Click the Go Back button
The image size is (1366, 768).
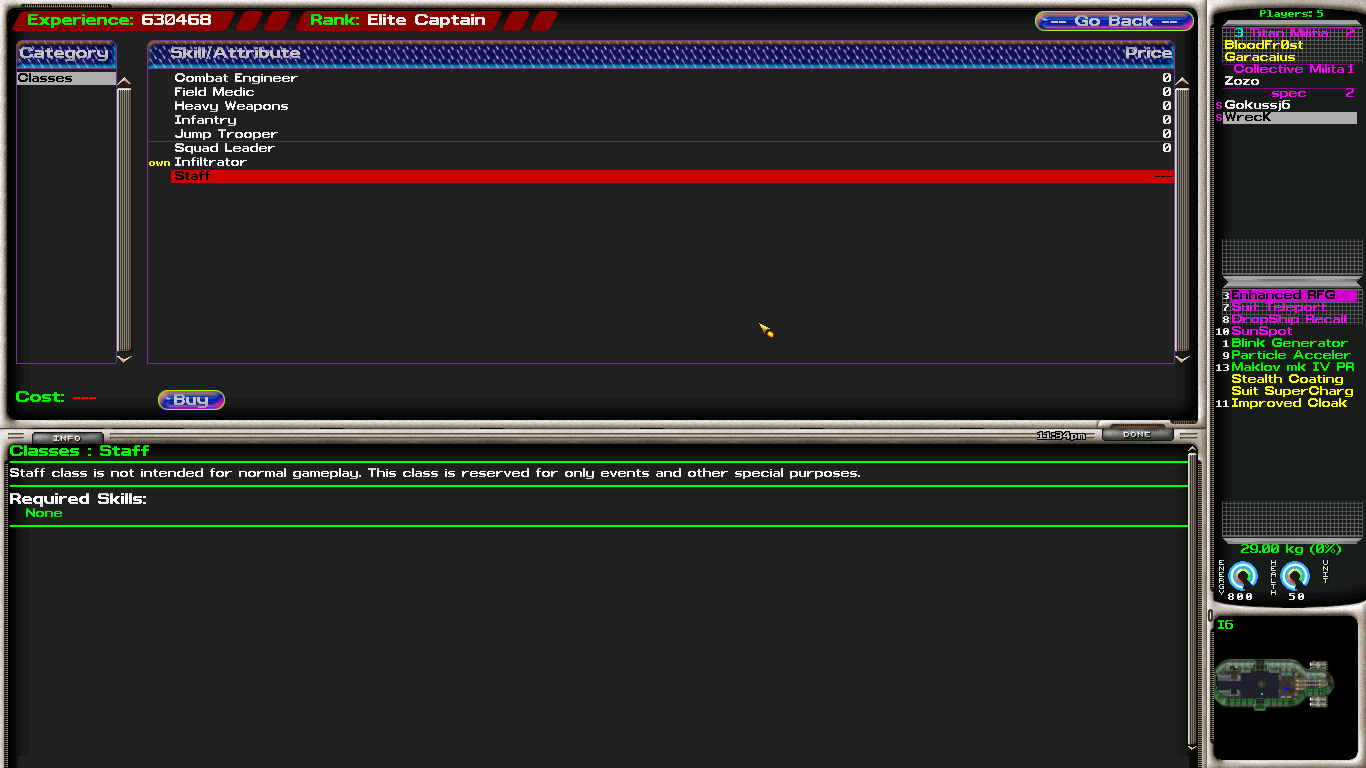[1114, 21]
